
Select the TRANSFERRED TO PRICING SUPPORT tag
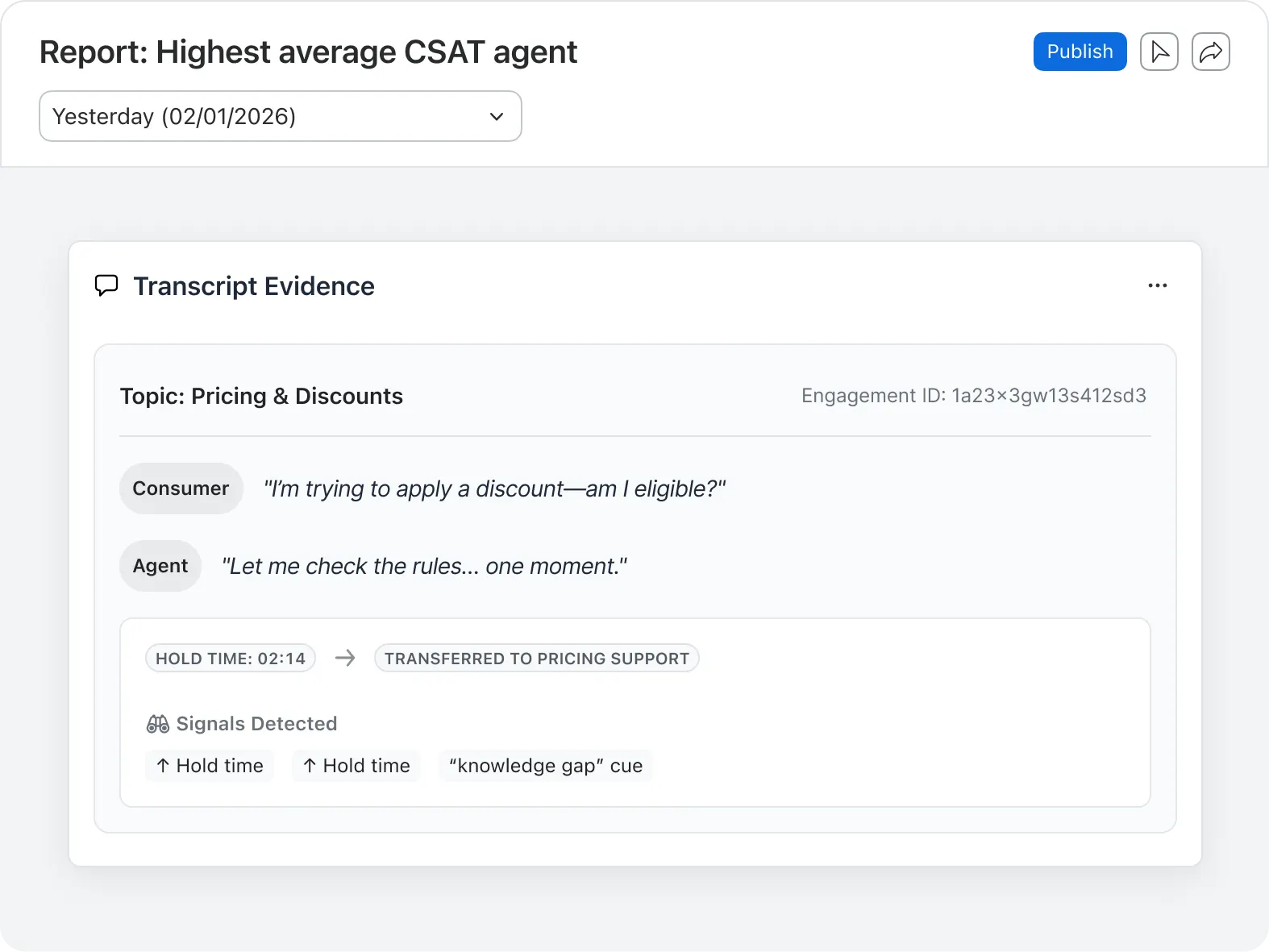coord(537,659)
